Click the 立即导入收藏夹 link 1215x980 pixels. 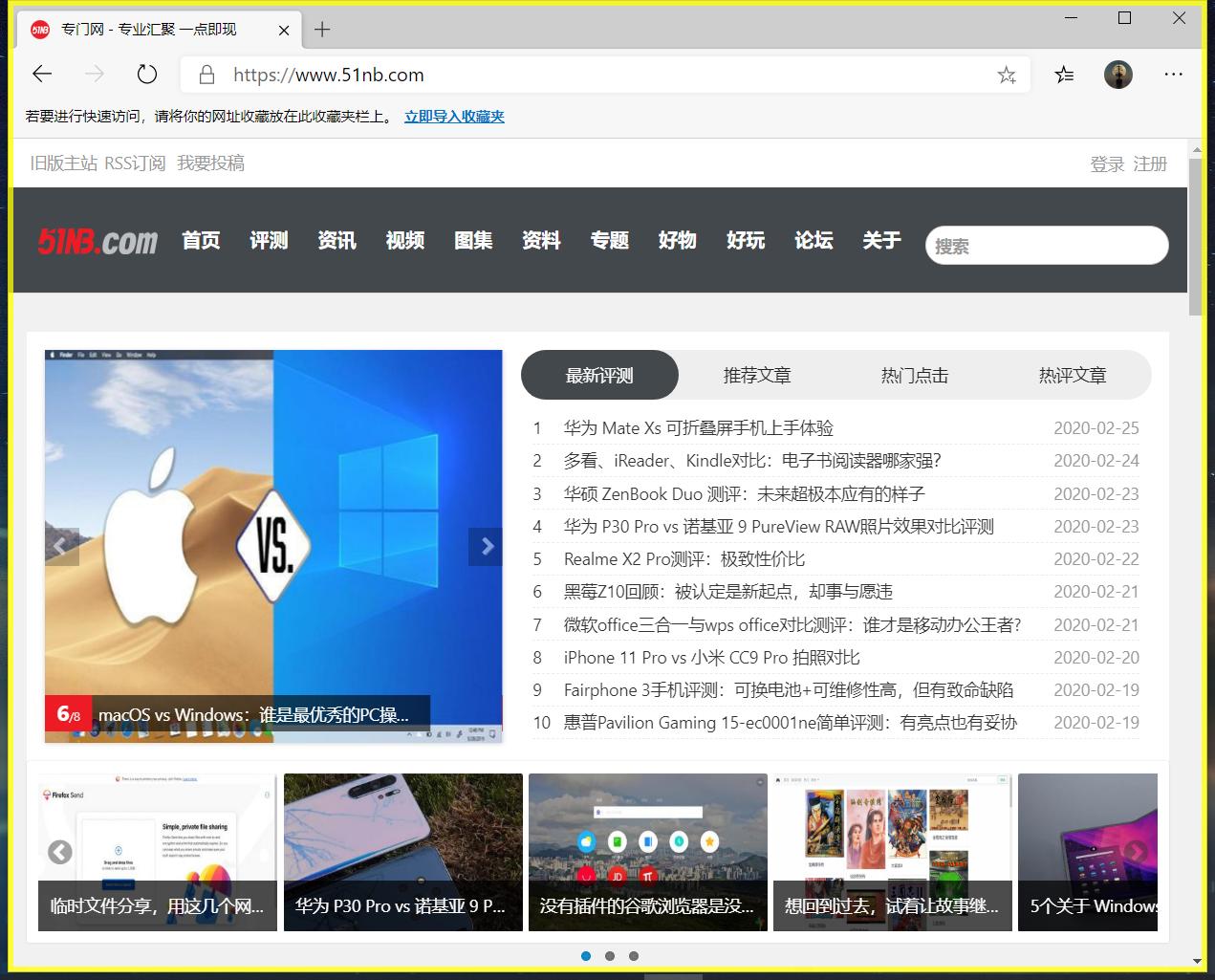pos(454,116)
